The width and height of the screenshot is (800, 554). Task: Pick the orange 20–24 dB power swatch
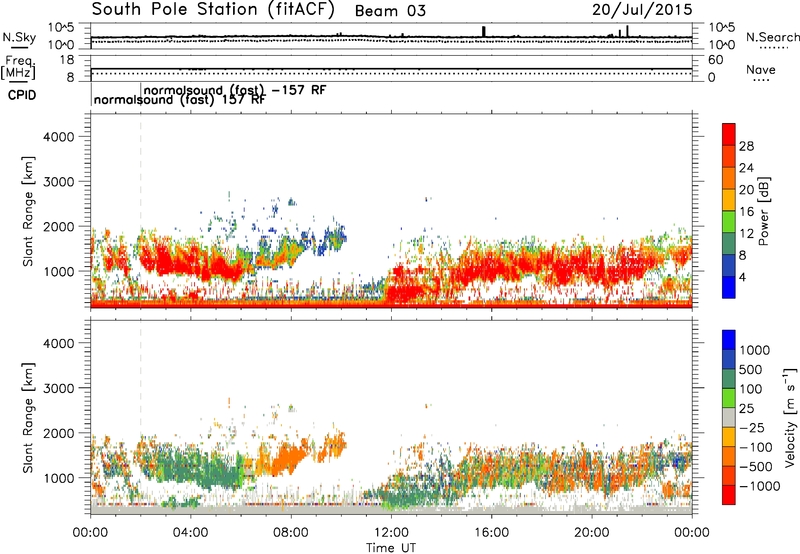(729, 178)
